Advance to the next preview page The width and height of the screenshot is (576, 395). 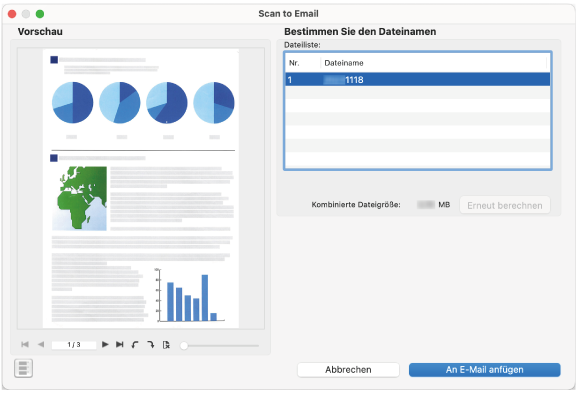105,344
